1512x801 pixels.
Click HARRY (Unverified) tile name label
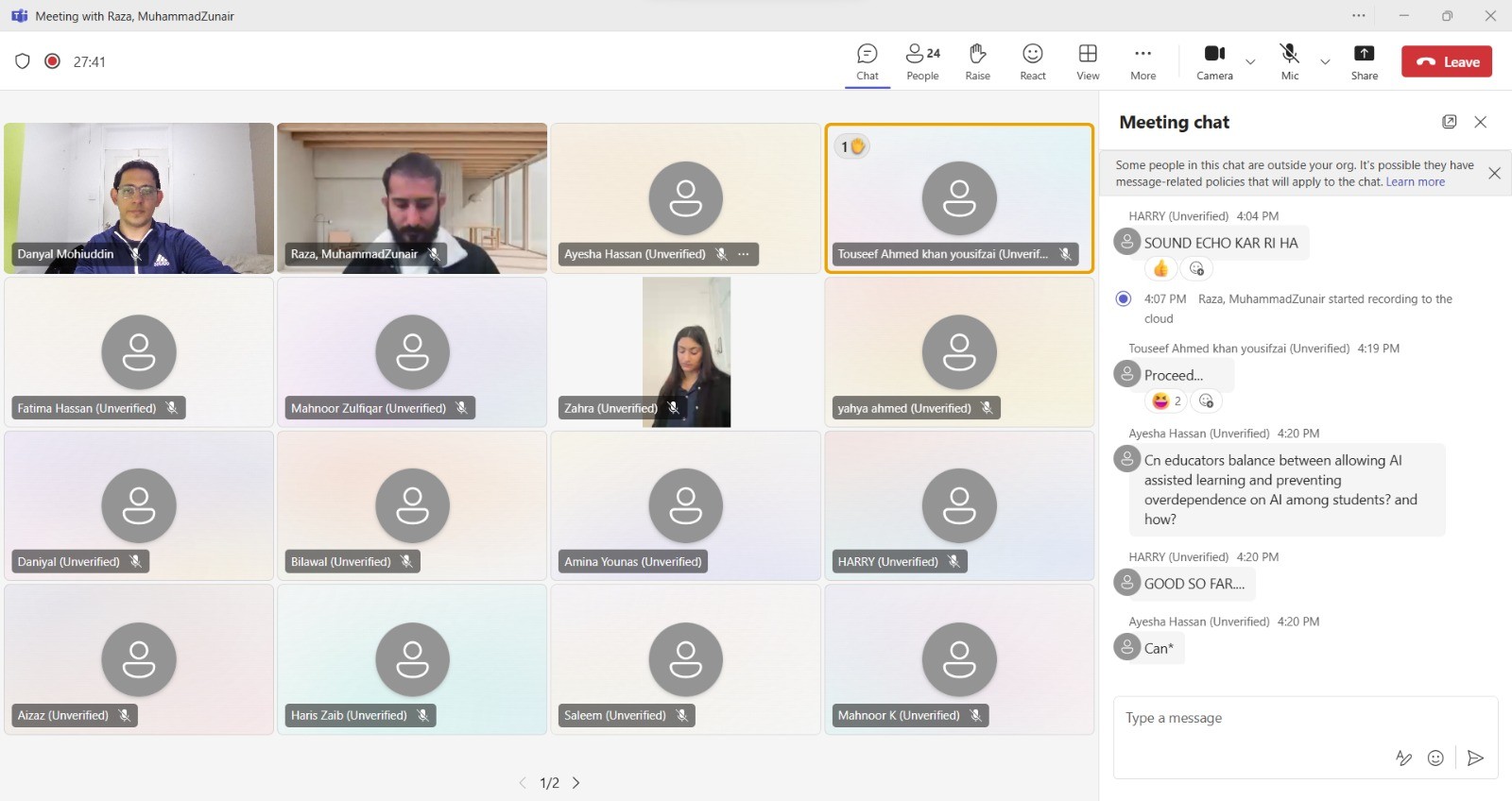(887, 562)
